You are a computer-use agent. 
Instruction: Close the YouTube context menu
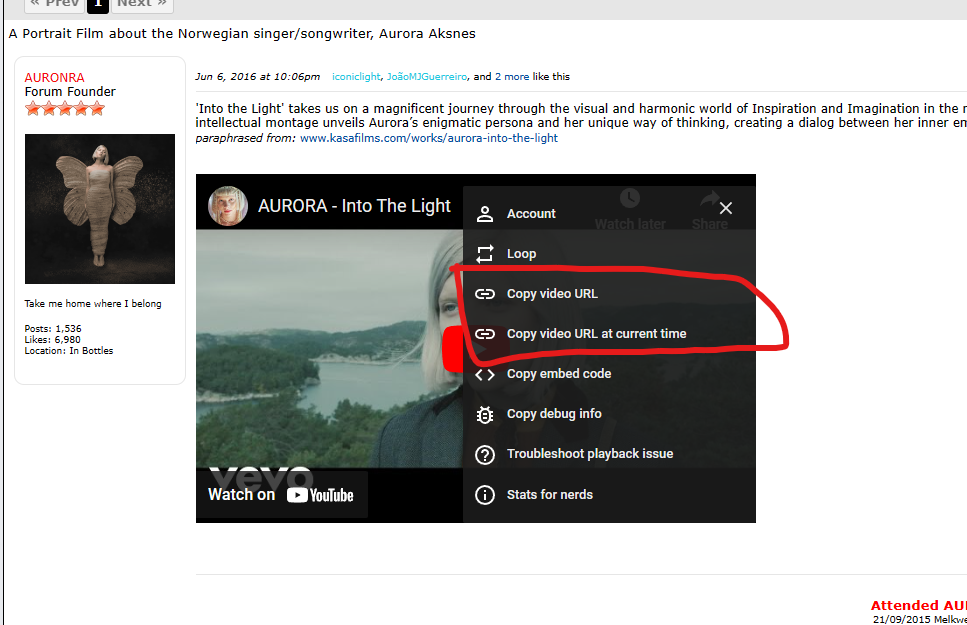coord(726,209)
